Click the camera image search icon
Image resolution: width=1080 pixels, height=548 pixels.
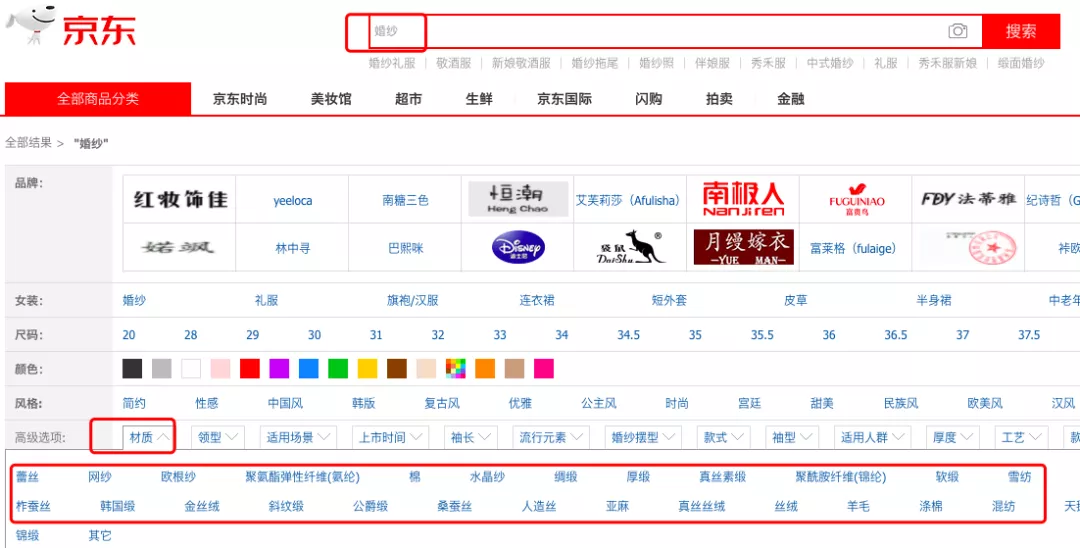958,31
